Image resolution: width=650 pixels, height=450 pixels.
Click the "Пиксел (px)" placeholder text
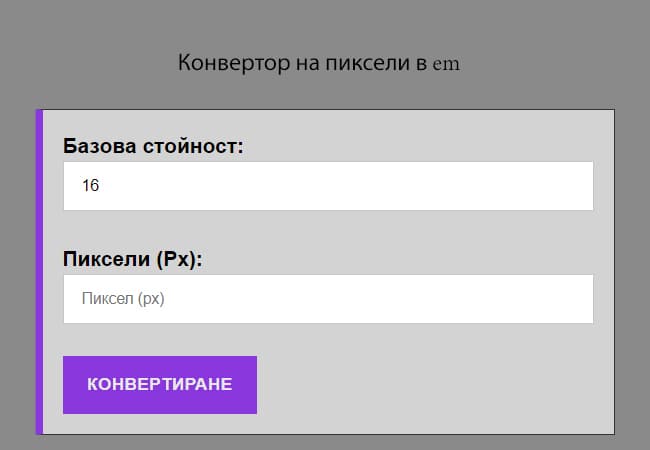122,299
